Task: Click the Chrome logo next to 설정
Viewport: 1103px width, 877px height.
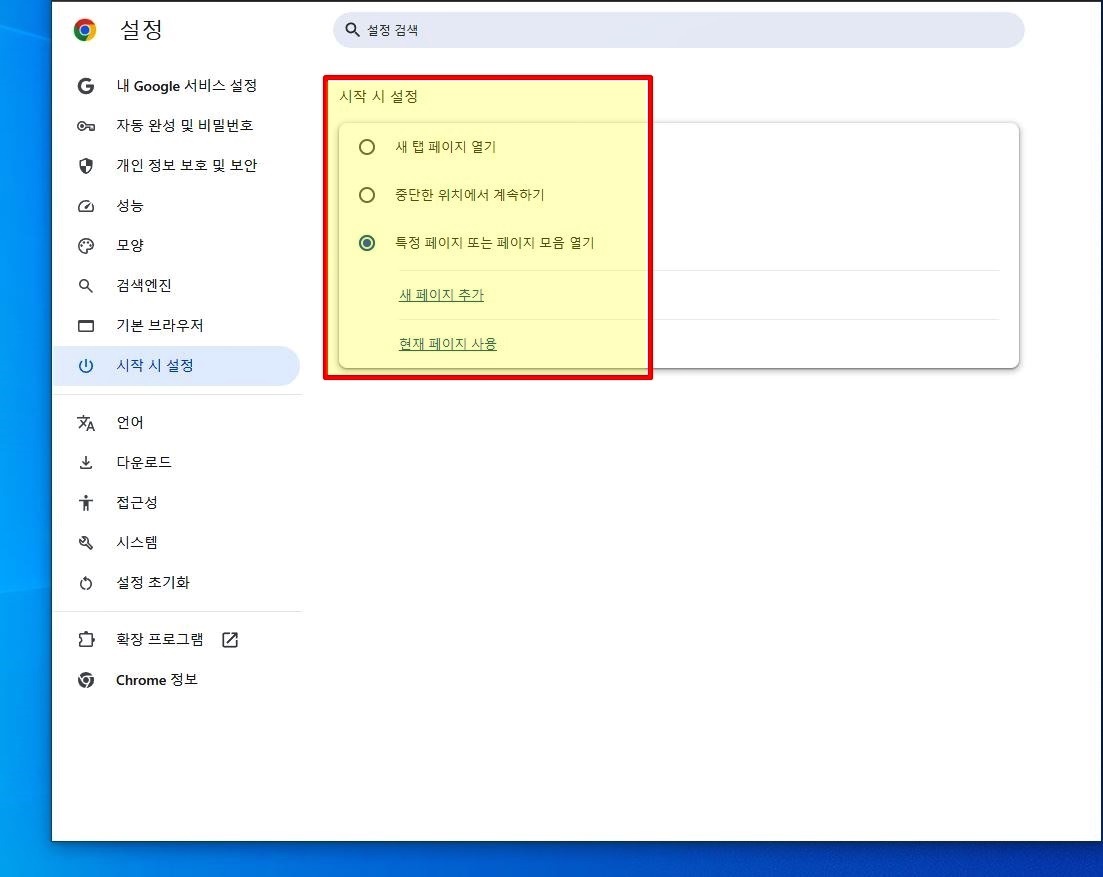Action: (85, 30)
